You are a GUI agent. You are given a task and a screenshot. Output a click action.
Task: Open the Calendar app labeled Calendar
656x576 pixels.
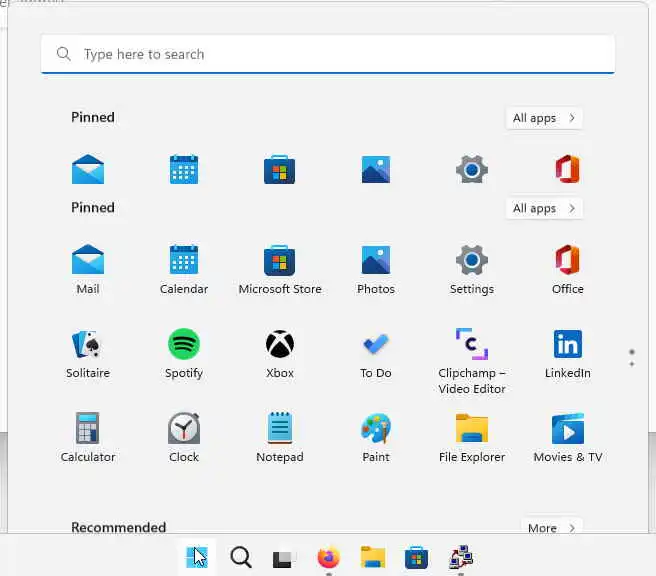(184, 269)
